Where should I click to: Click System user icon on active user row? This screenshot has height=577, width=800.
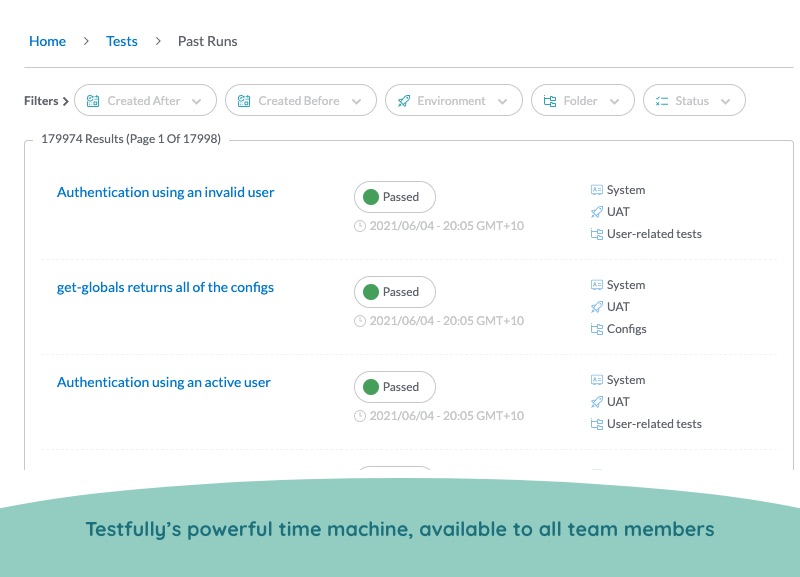coord(597,380)
